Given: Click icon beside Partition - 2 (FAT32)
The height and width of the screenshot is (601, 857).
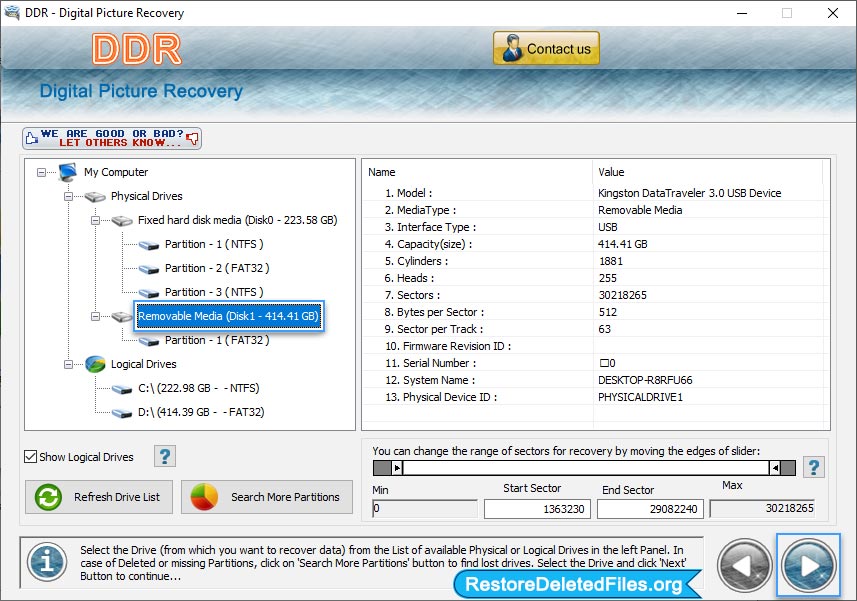Looking at the screenshot, I should pos(149,269).
